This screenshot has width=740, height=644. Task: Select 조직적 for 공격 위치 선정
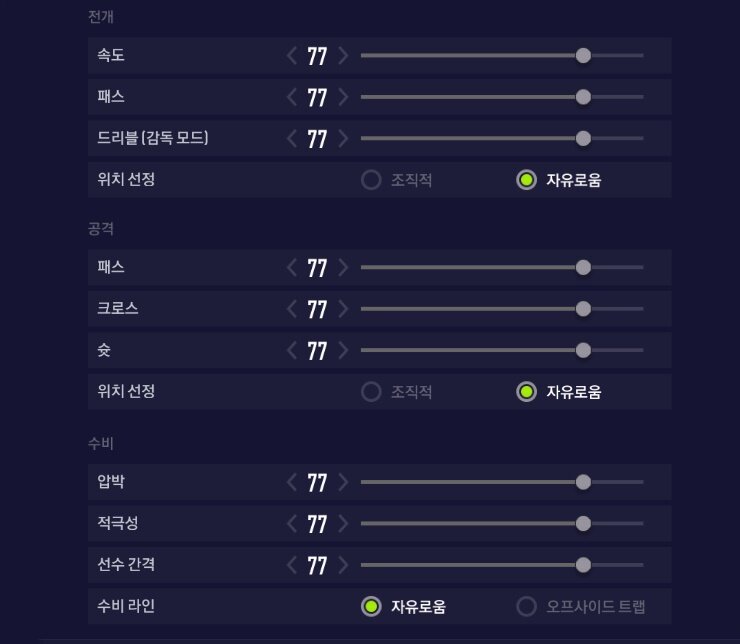[x=371, y=392]
